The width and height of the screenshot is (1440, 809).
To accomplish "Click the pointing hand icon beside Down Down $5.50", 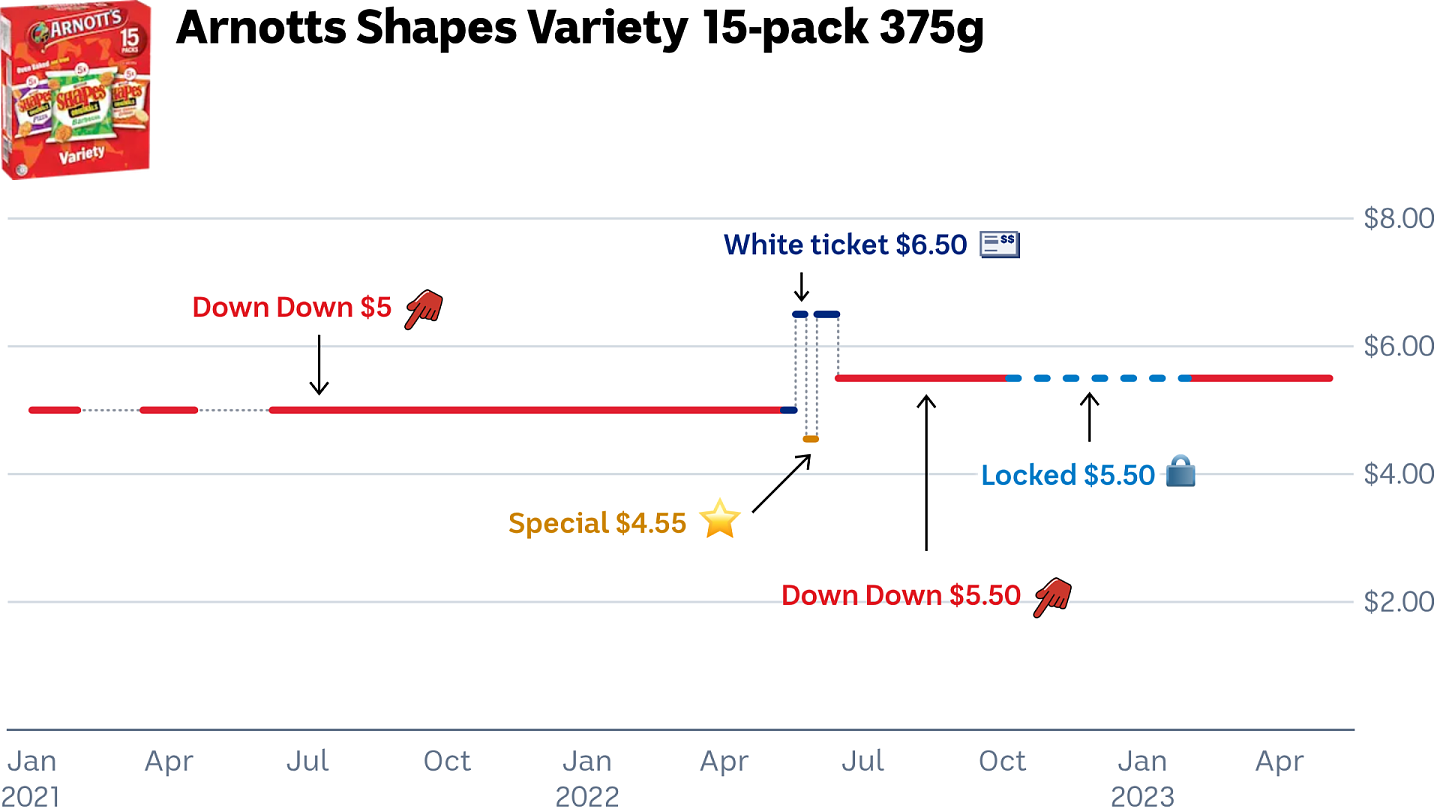I will [x=1052, y=596].
